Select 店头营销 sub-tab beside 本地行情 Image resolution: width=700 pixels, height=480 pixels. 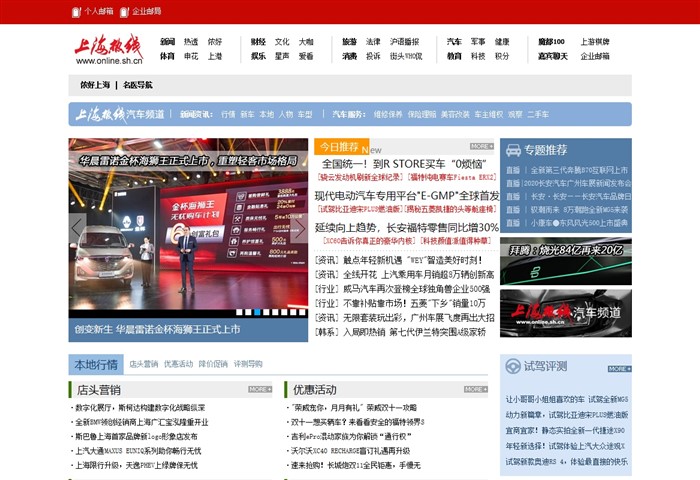click(x=143, y=364)
